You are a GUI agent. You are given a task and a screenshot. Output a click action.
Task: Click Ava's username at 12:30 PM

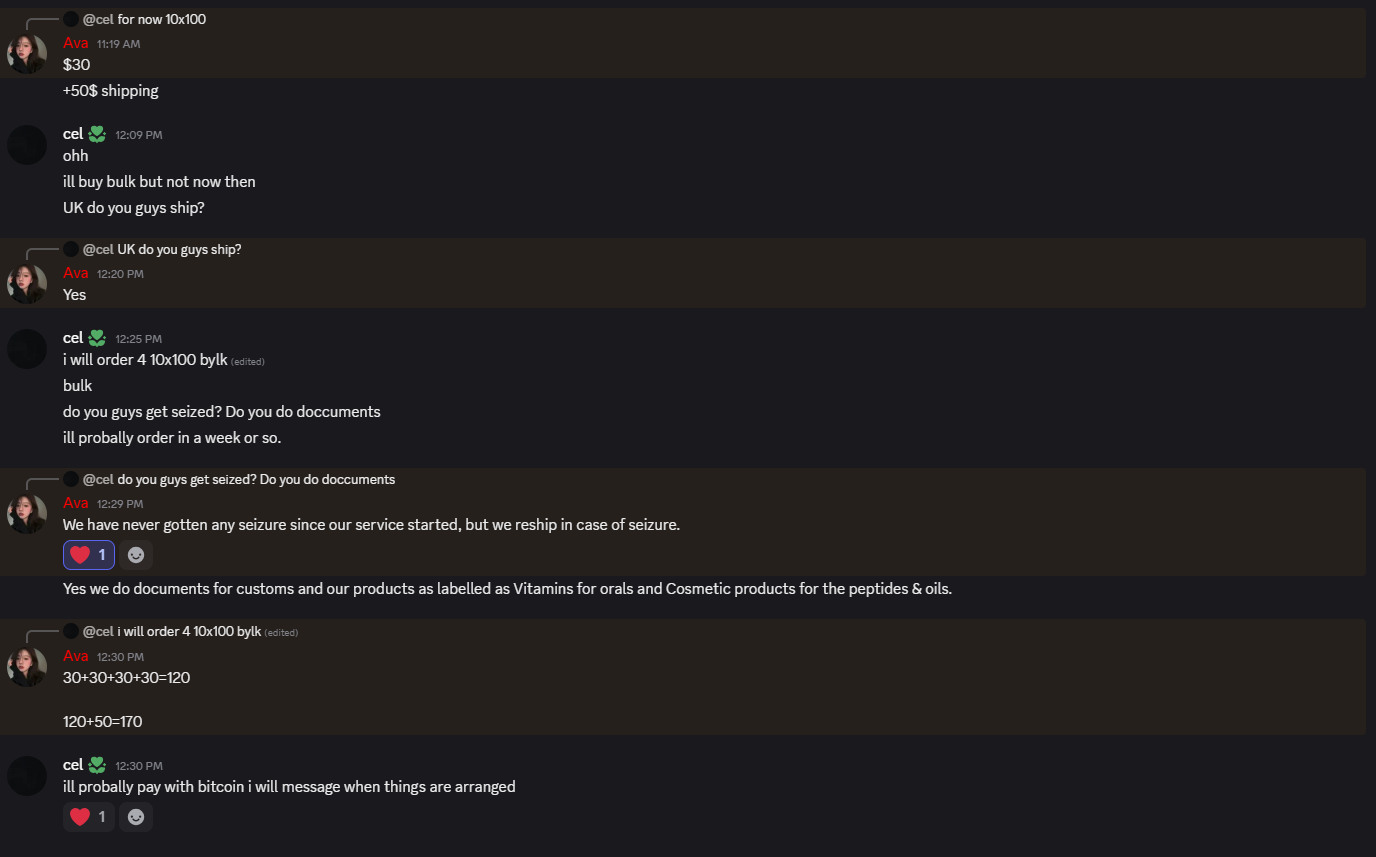click(76, 656)
